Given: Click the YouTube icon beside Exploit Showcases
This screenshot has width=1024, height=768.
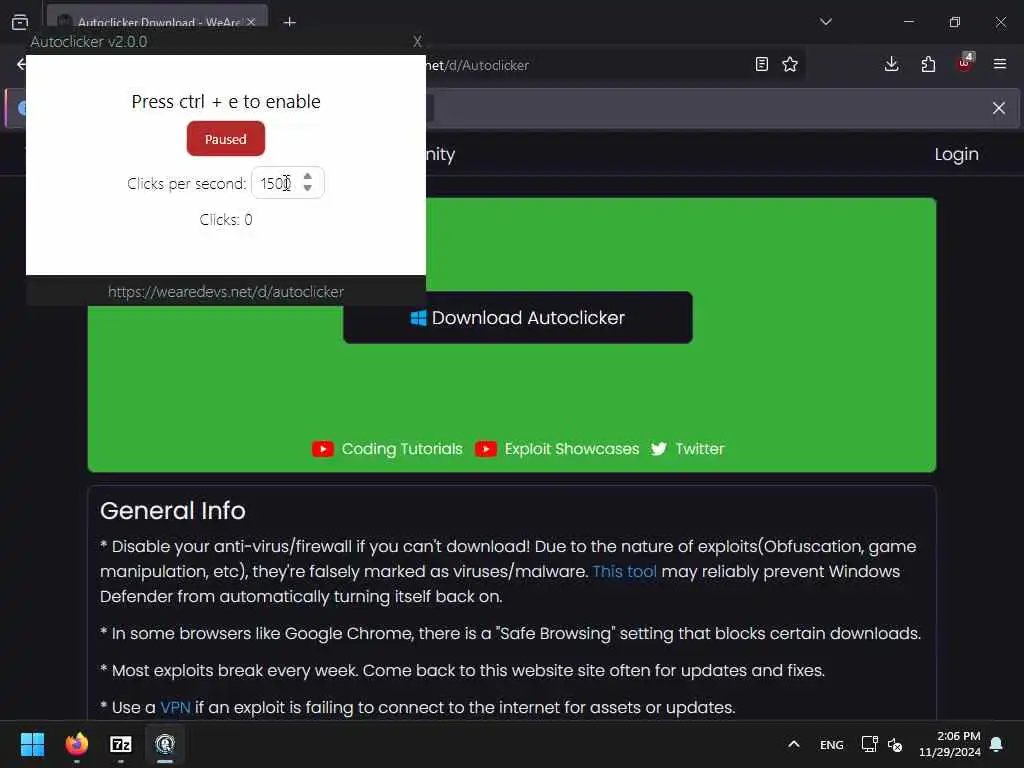Looking at the screenshot, I should coord(485,449).
